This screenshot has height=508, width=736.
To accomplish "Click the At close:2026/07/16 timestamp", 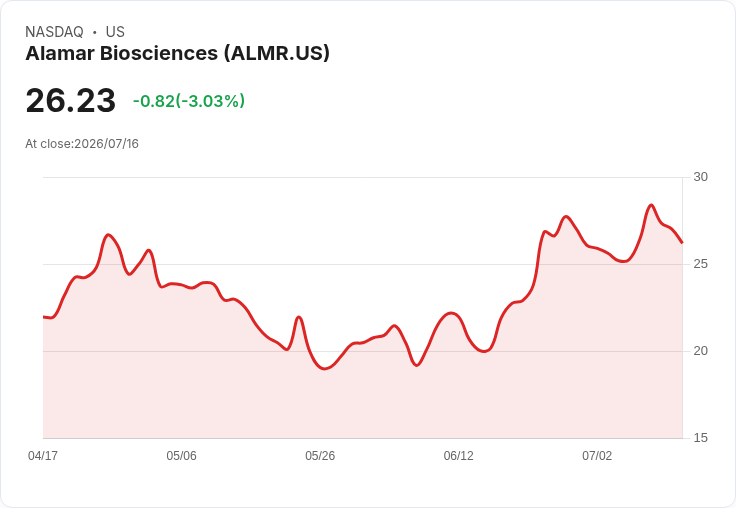I will (82, 144).
